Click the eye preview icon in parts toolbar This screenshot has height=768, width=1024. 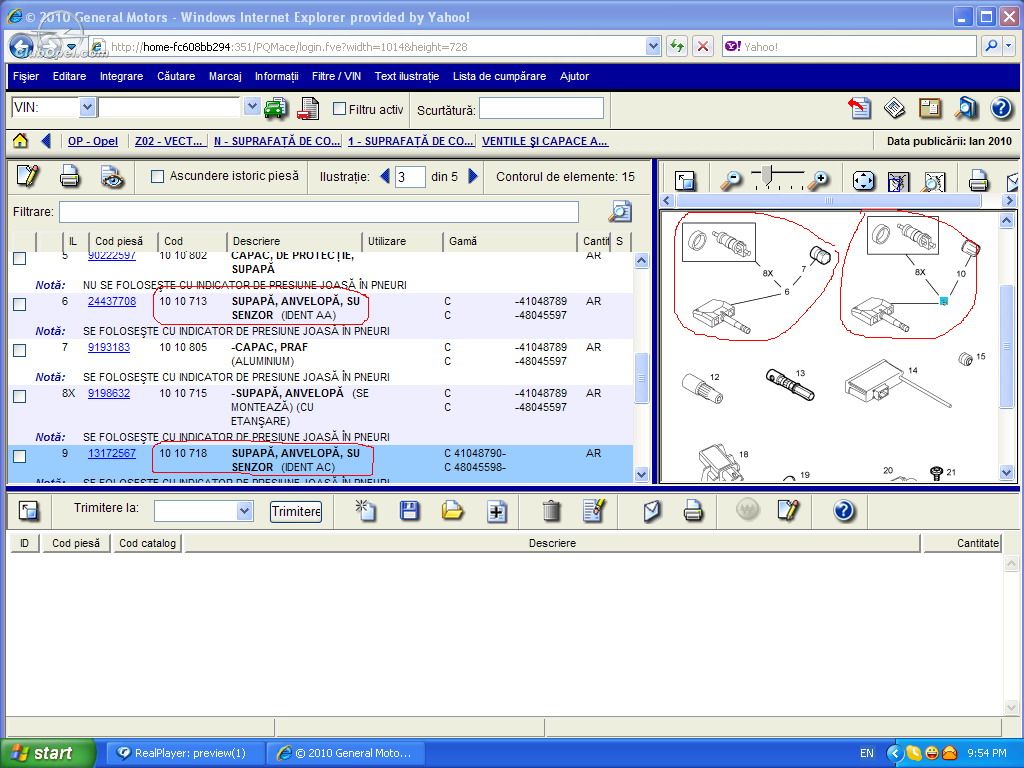(112, 177)
